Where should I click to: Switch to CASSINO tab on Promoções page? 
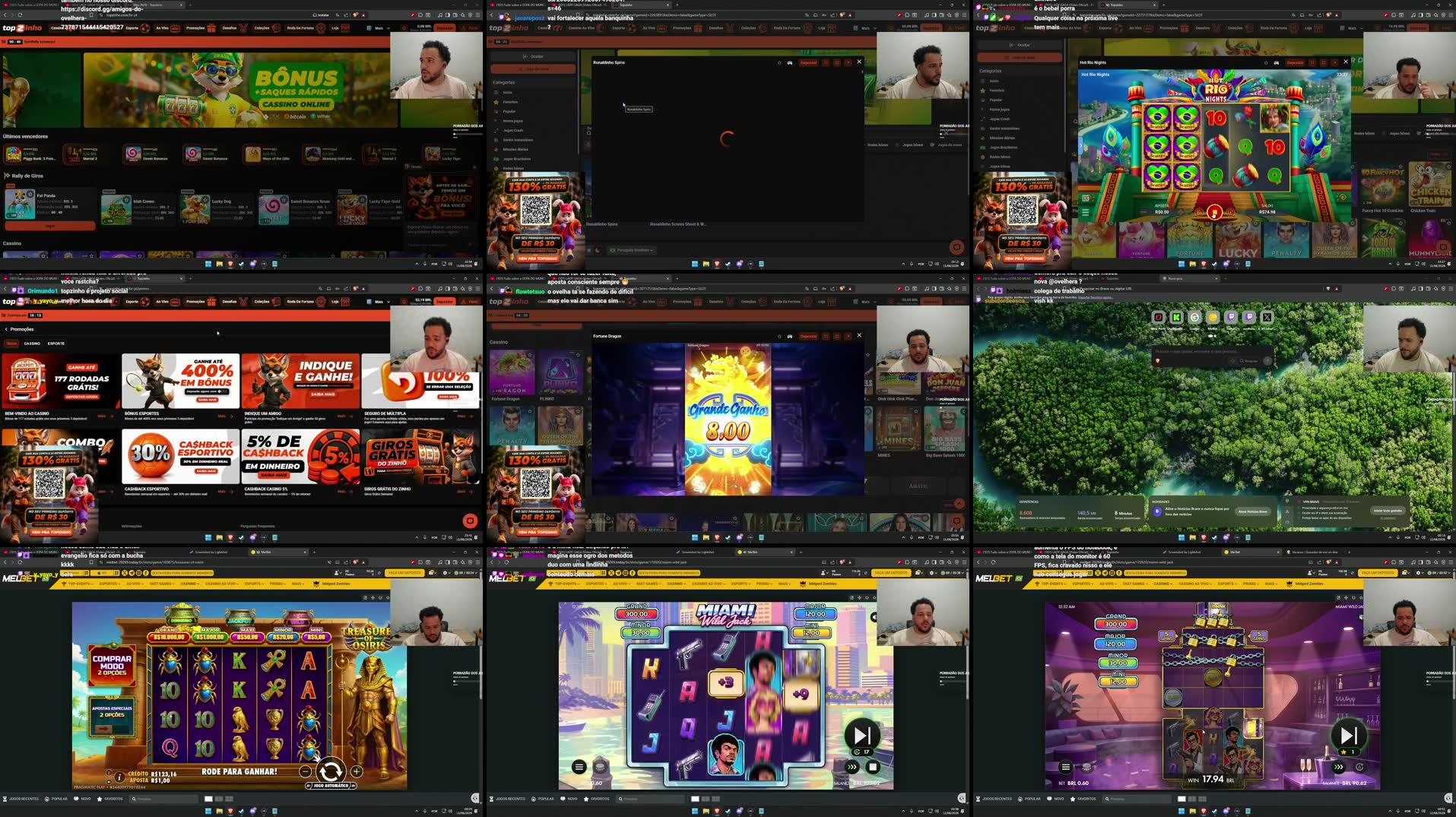click(32, 344)
